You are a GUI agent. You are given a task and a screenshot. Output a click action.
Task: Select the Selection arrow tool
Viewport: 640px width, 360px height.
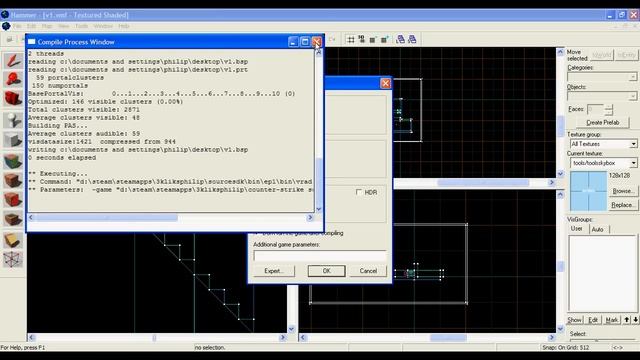13,61
